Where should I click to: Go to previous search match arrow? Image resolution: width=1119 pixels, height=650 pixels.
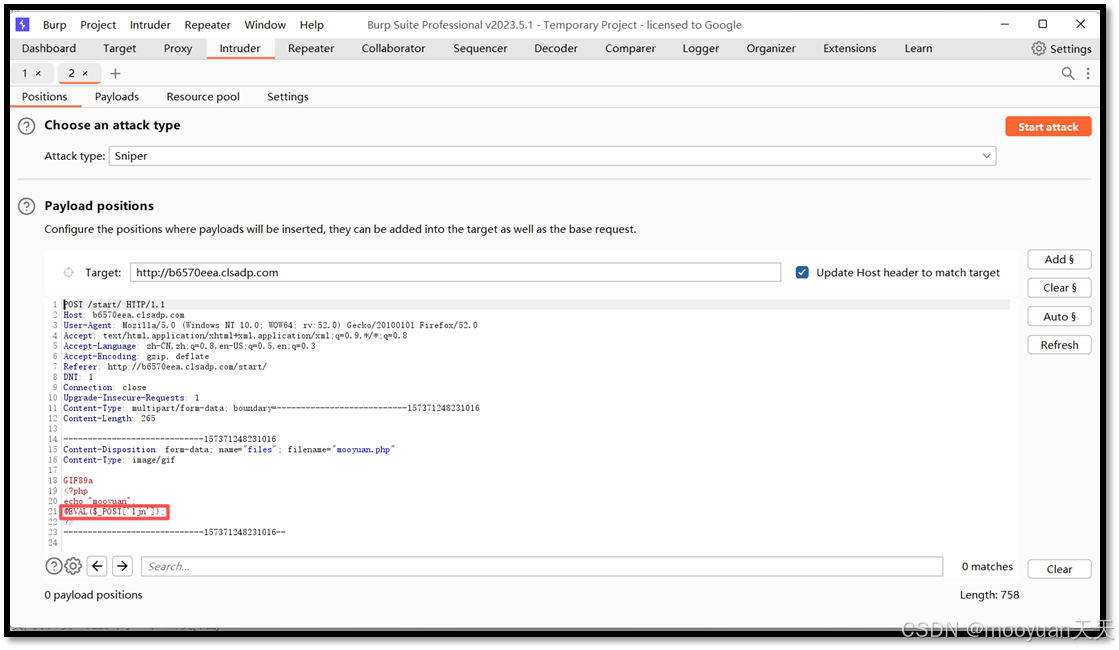point(98,567)
